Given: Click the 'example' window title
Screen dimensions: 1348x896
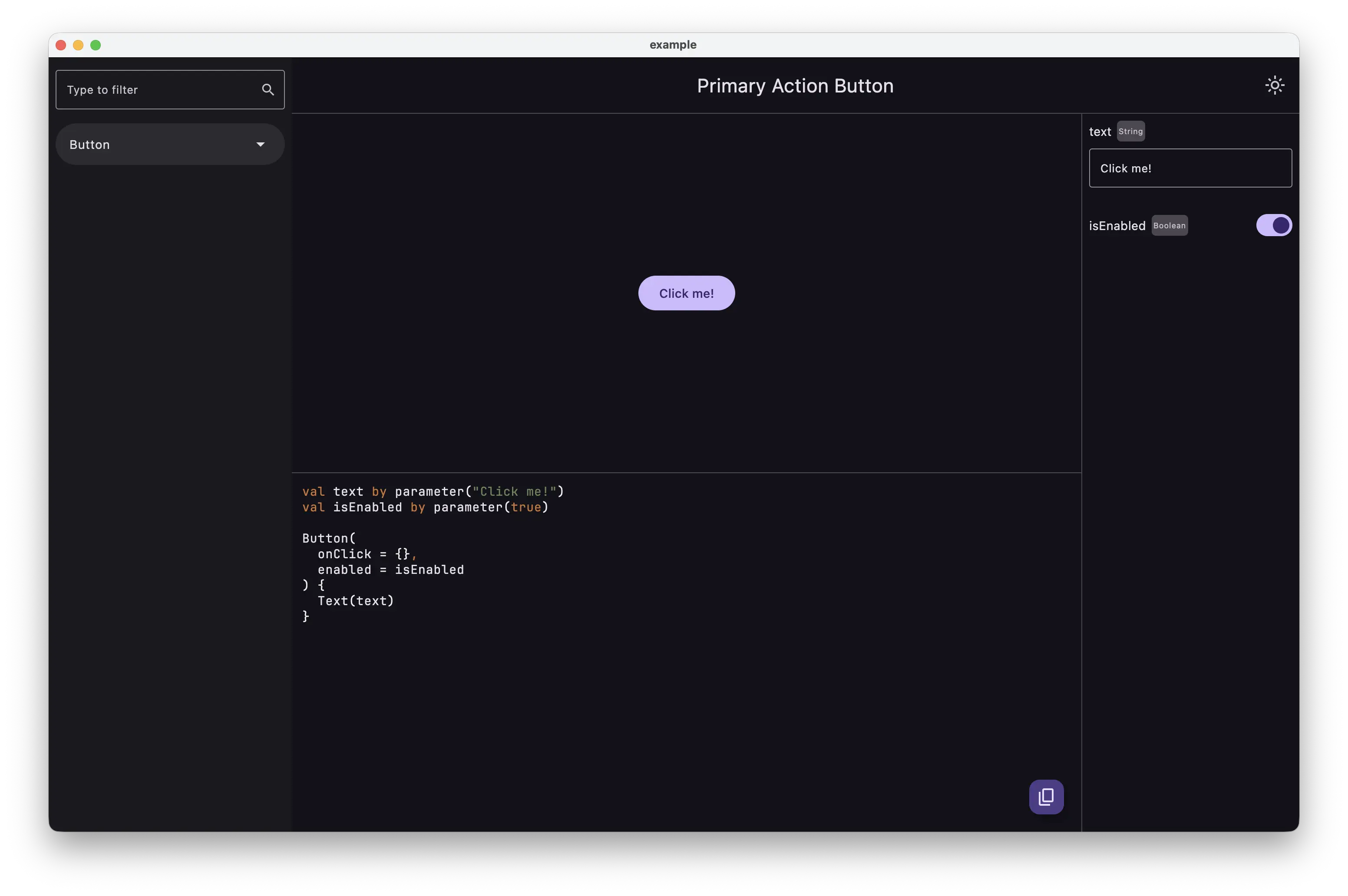Looking at the screenshot, I should tap(673, 45).
